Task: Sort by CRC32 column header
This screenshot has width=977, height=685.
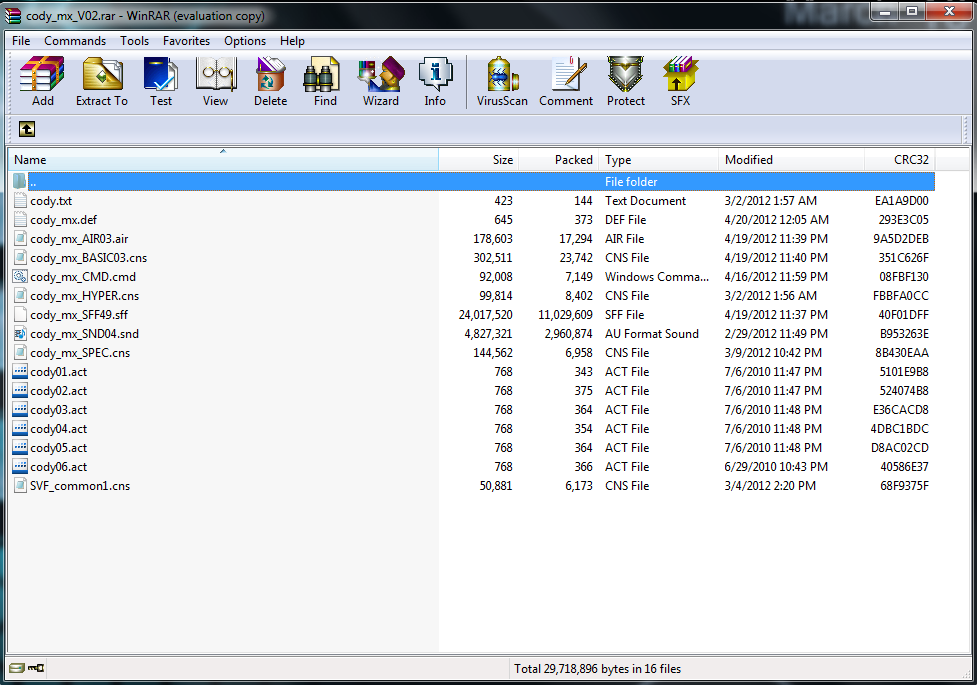Action: click(900, 160)
